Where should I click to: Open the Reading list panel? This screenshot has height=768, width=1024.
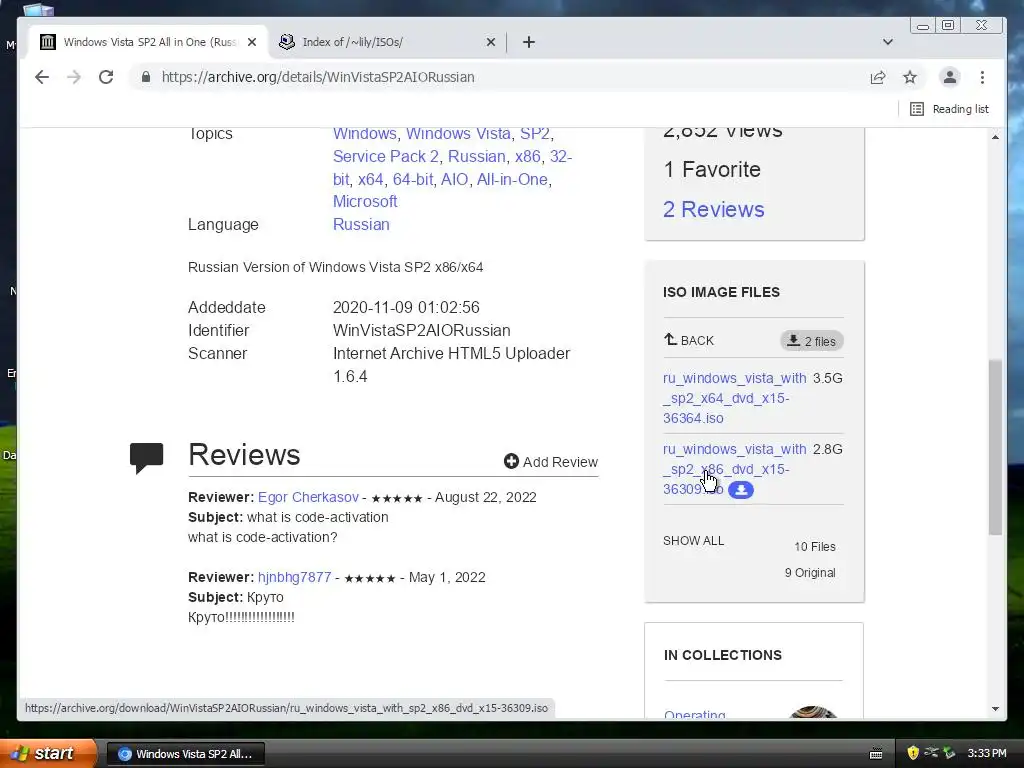[x=949, y=109]
